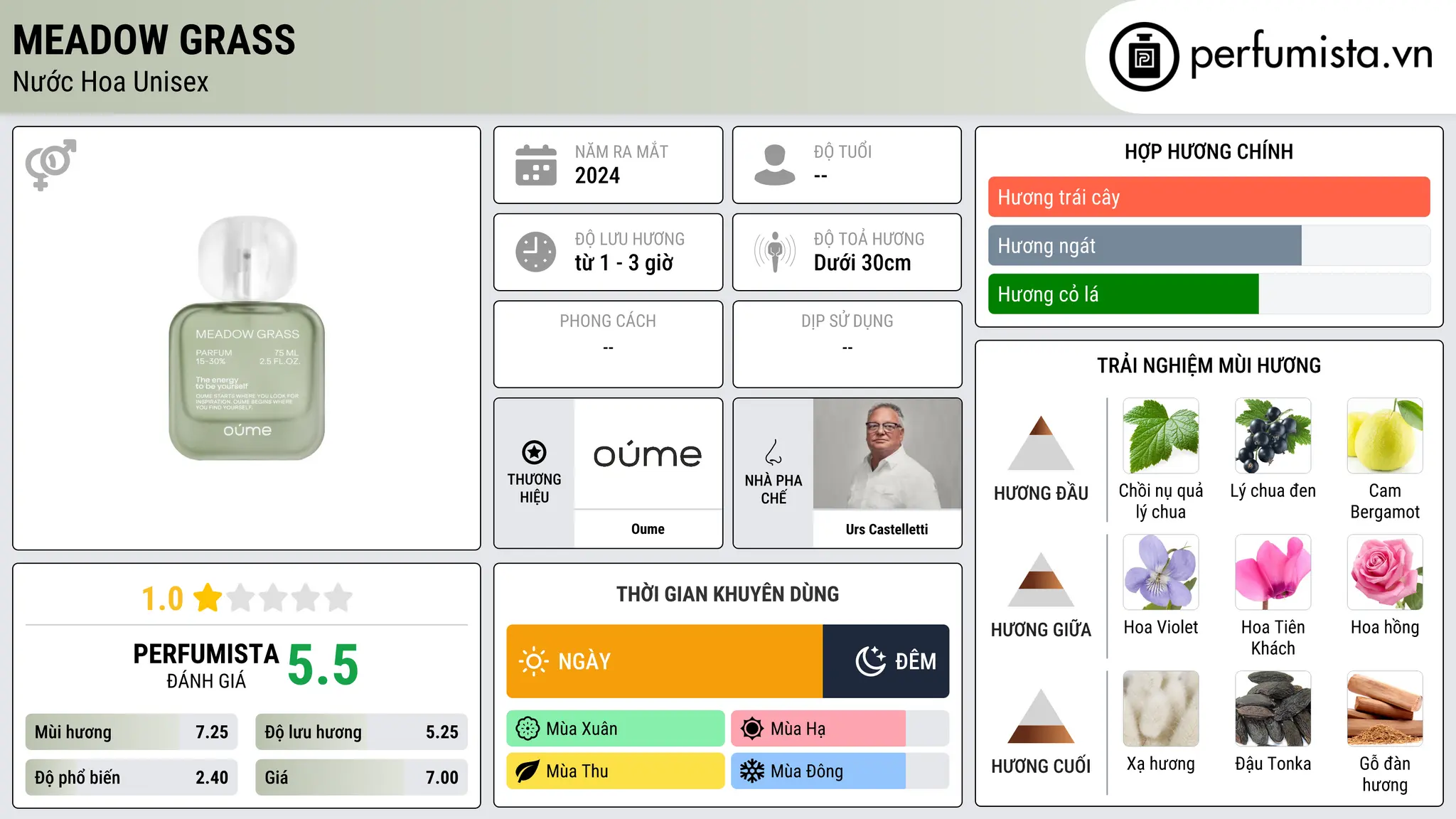Click the Nước Hoa Unisex subtitle
Screen dimensions: 1456x819
111,82
